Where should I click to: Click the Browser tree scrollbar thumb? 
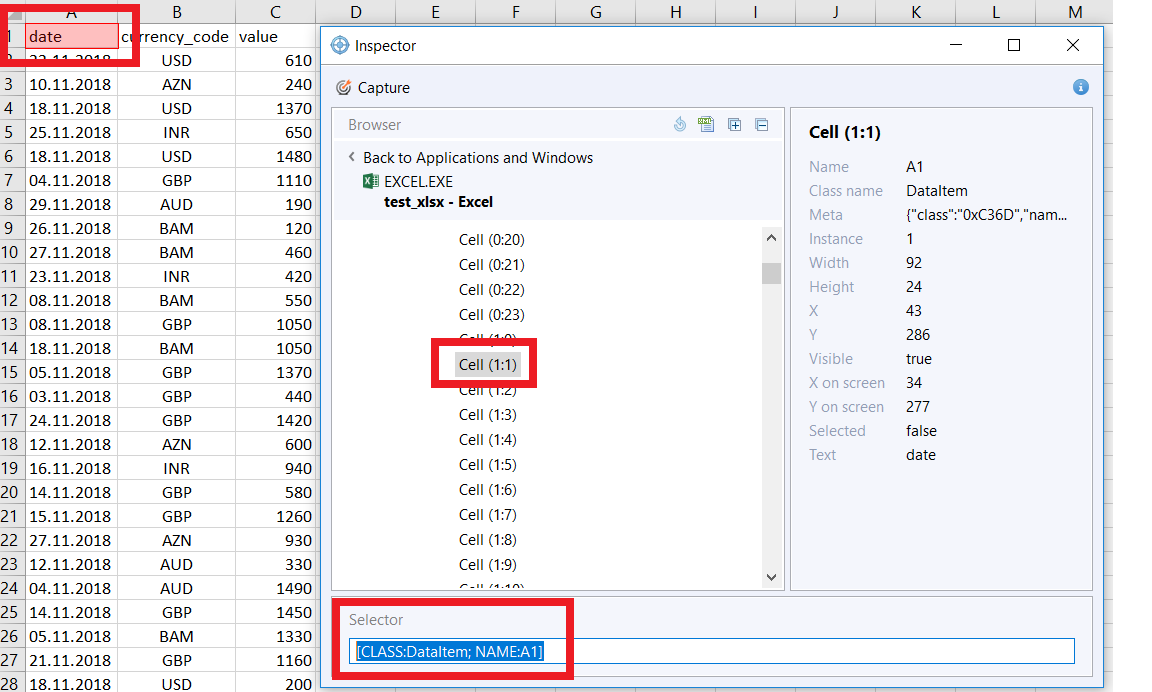tap(771, 273)
